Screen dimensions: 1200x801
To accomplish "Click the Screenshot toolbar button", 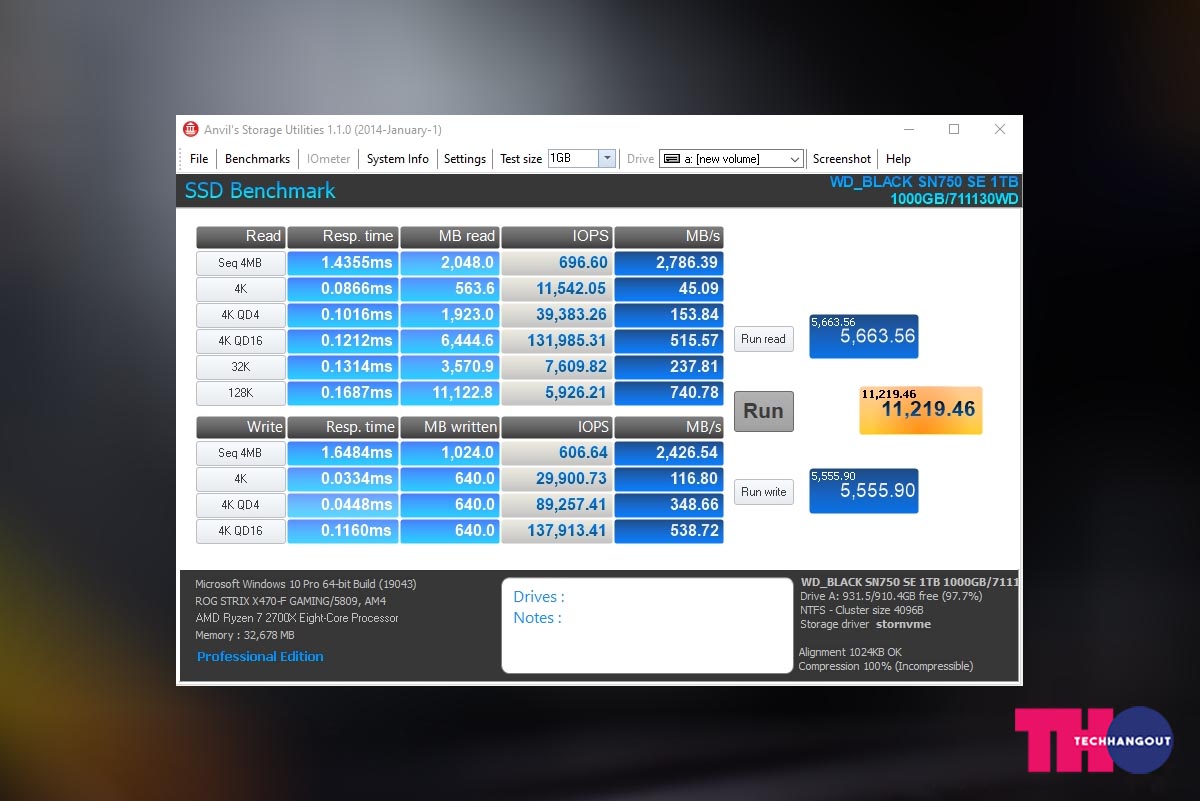I will pyautogui.click(x=841, y=159).
